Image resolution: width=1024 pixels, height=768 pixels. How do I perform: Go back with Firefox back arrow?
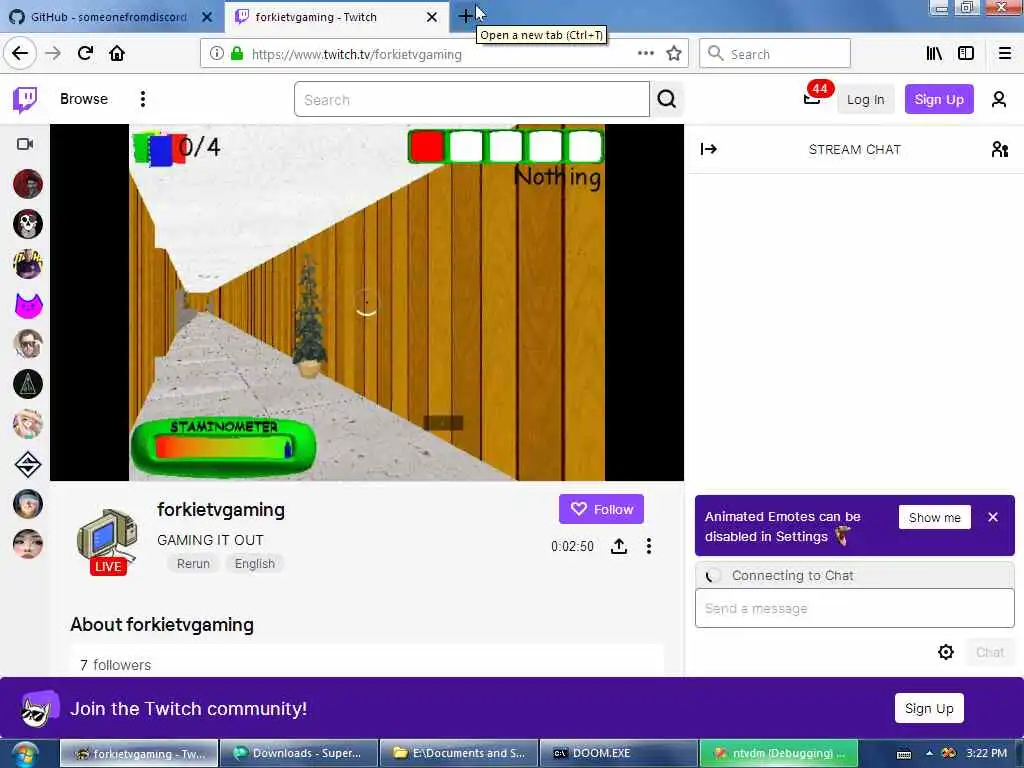point(20,53)
